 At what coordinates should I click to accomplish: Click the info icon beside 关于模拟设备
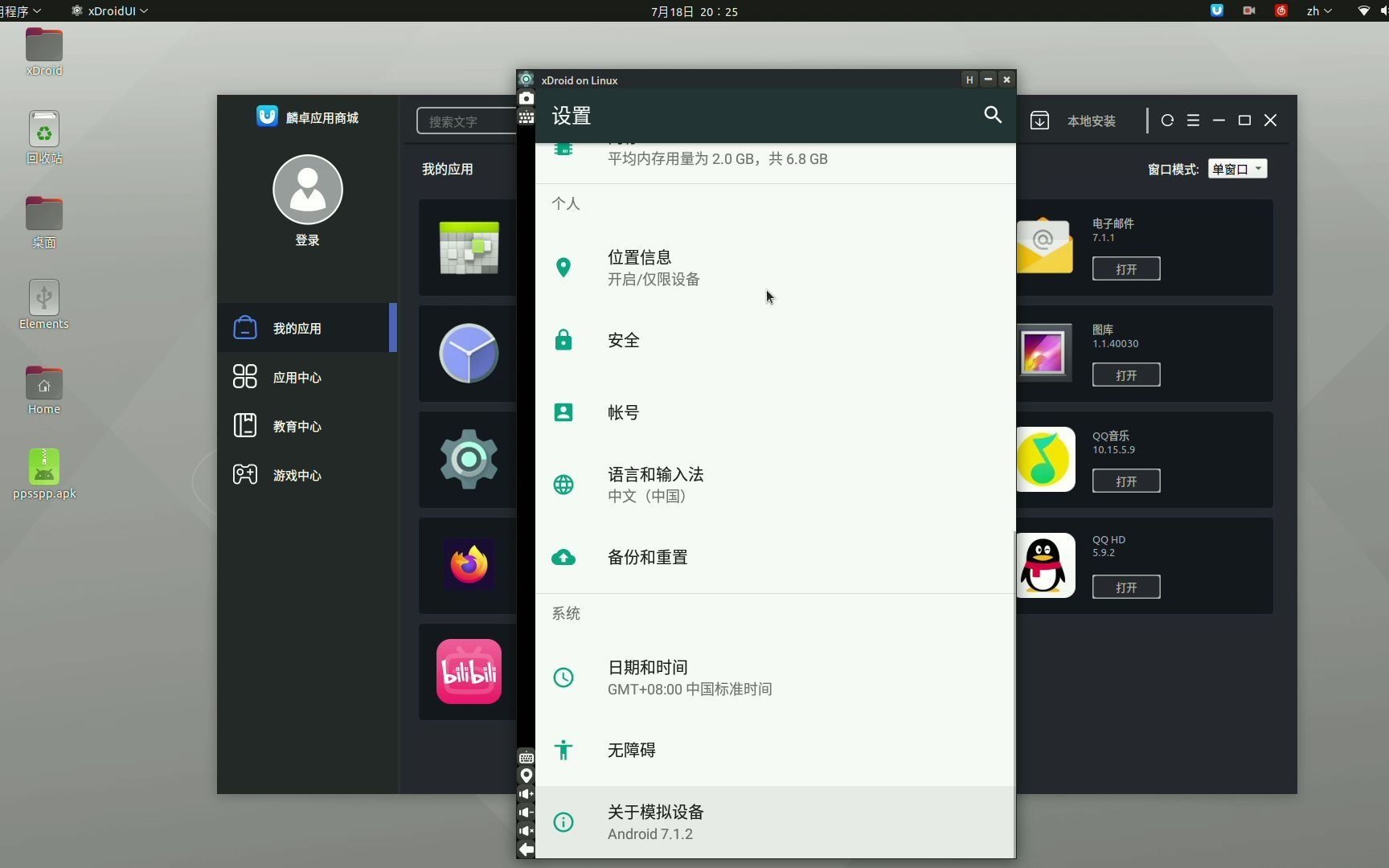[563, 822]
